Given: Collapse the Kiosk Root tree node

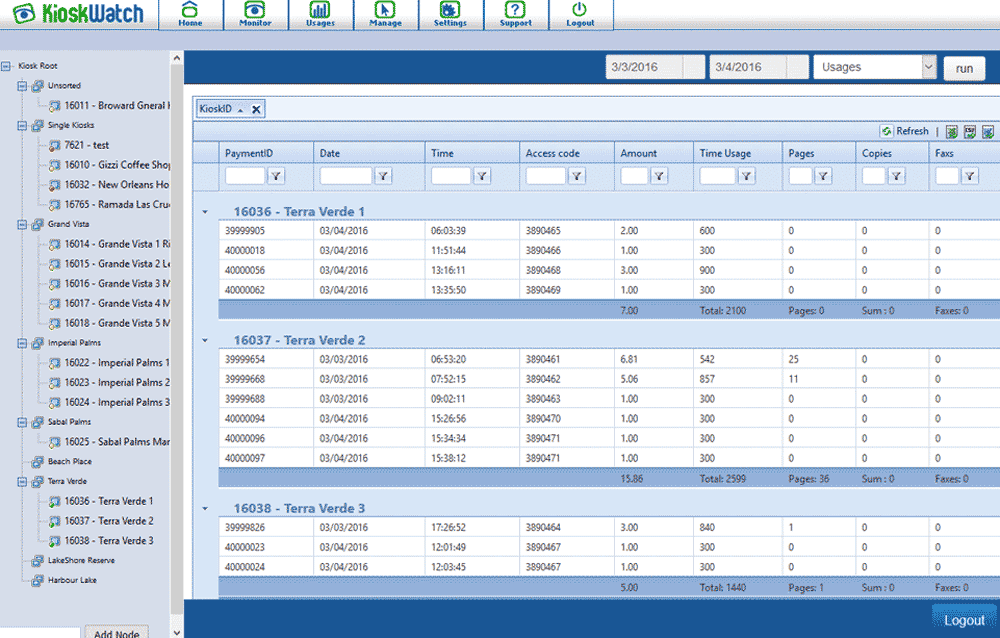Looking at the screenshot, I should 6,66.
